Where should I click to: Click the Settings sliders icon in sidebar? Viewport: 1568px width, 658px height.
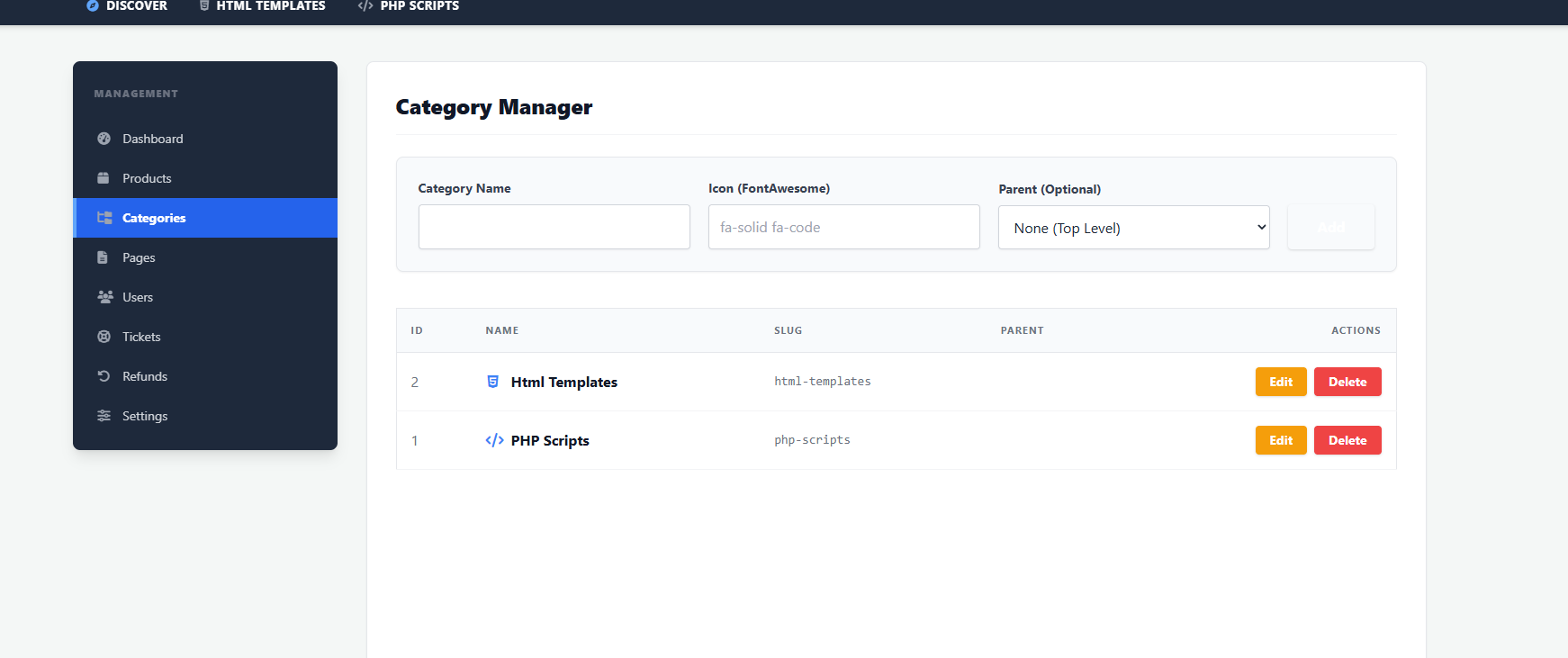(x=104, y=416)
